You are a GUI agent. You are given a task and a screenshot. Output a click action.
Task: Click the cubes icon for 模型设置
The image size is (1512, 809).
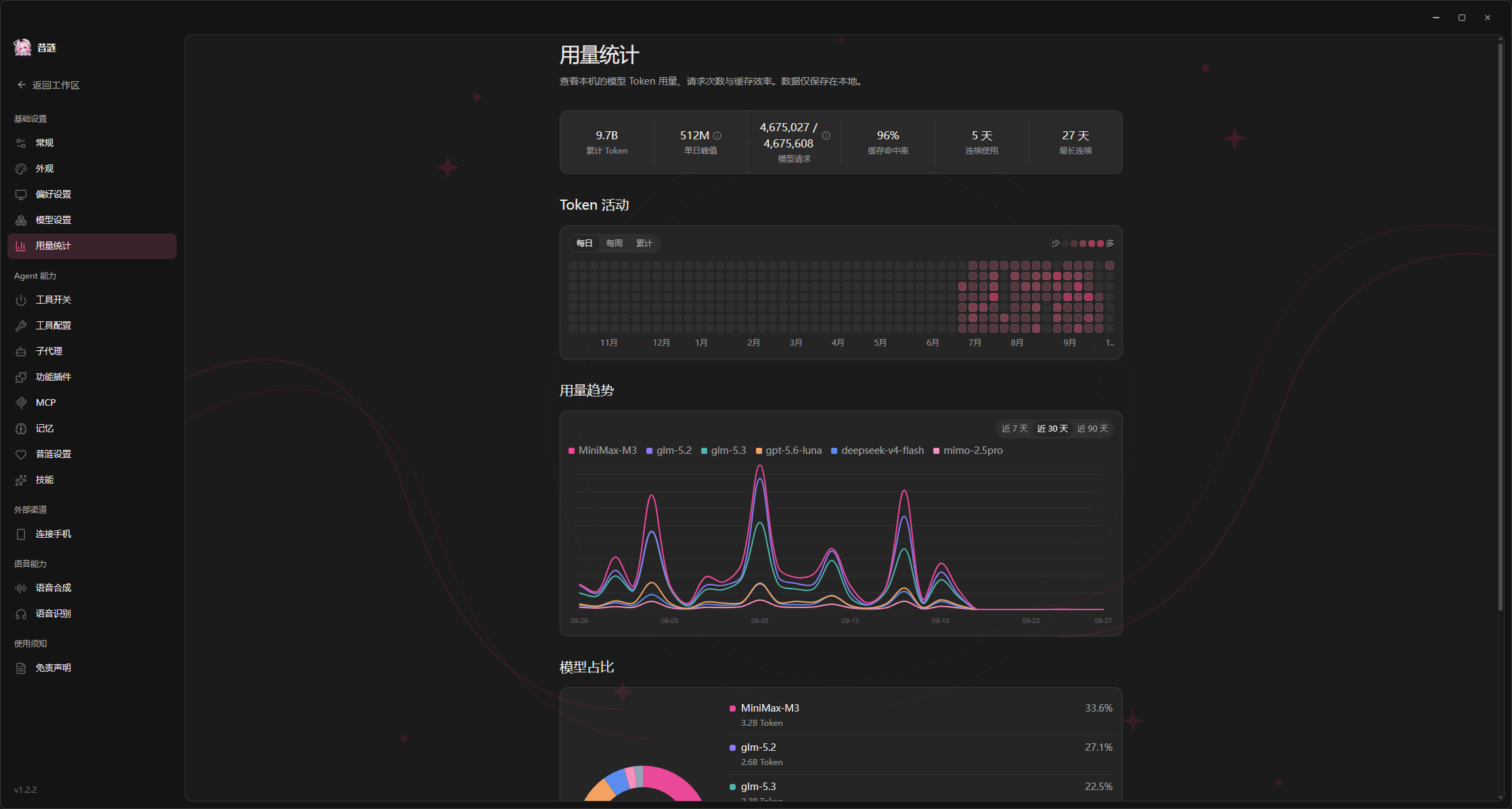click(x=21, y=220)
